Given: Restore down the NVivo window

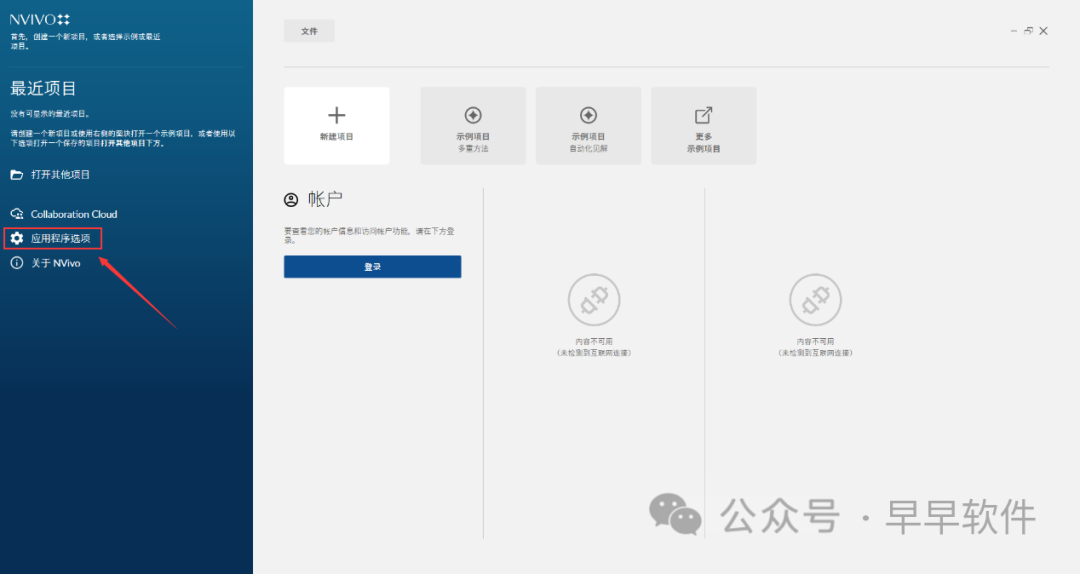Looking at the screenshot, I should click(1028, 31).
